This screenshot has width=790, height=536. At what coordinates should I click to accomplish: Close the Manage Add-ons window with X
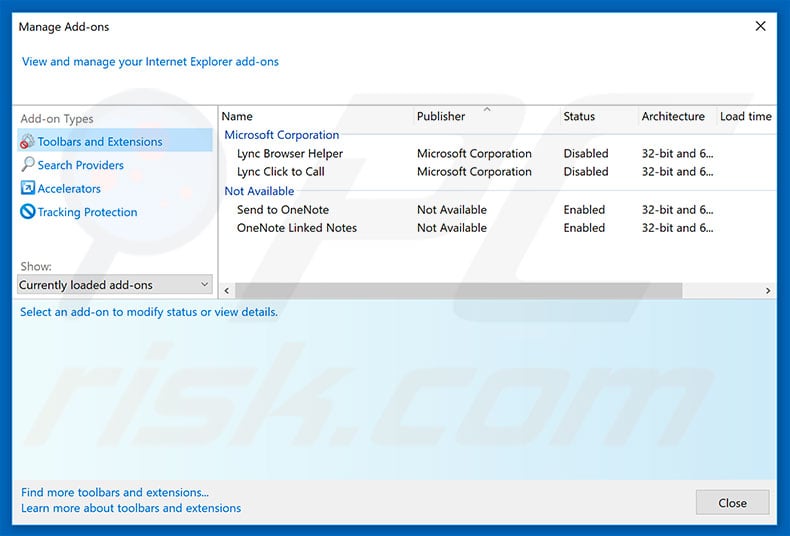pos(761,26)
